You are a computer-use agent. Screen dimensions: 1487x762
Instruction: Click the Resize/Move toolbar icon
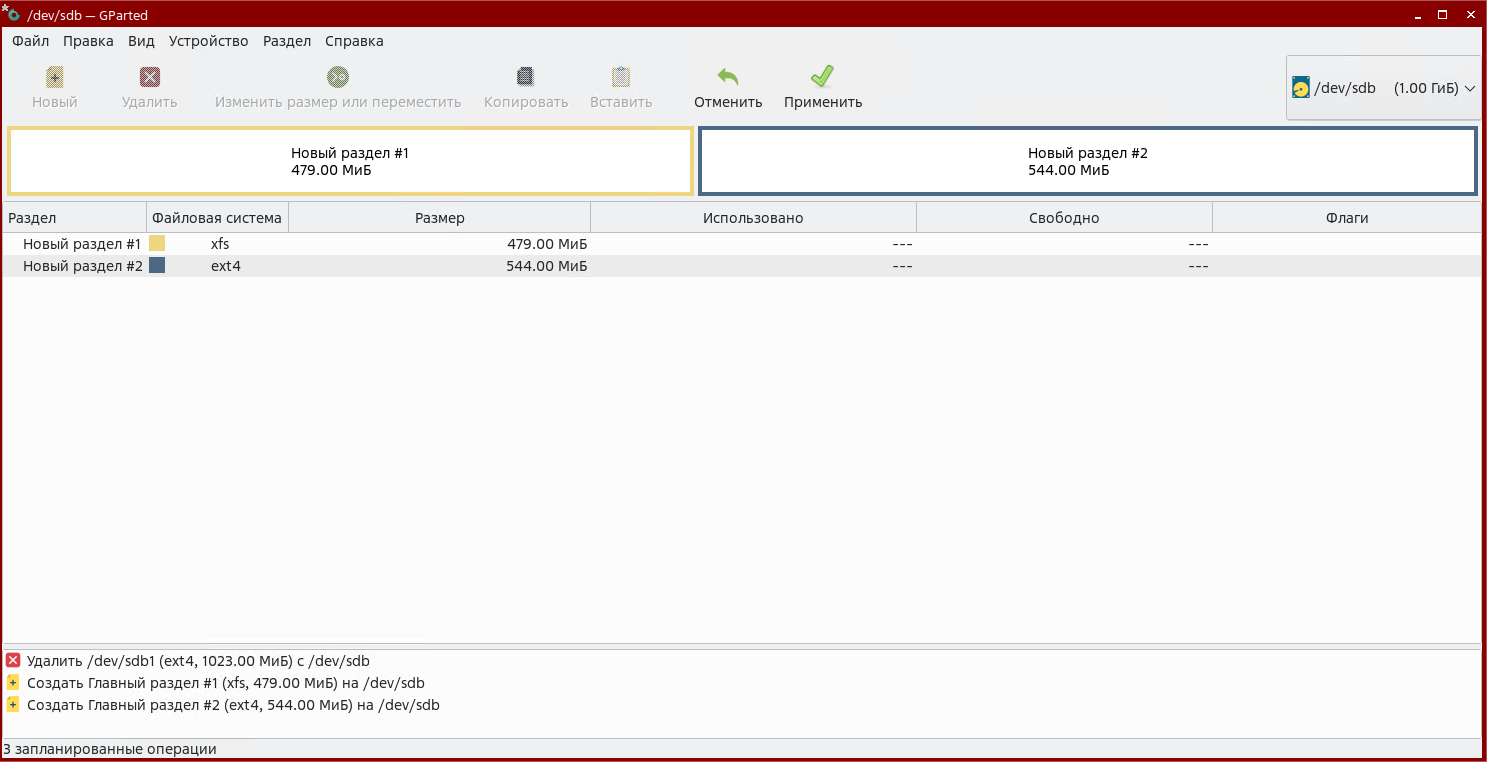[338, 77]
